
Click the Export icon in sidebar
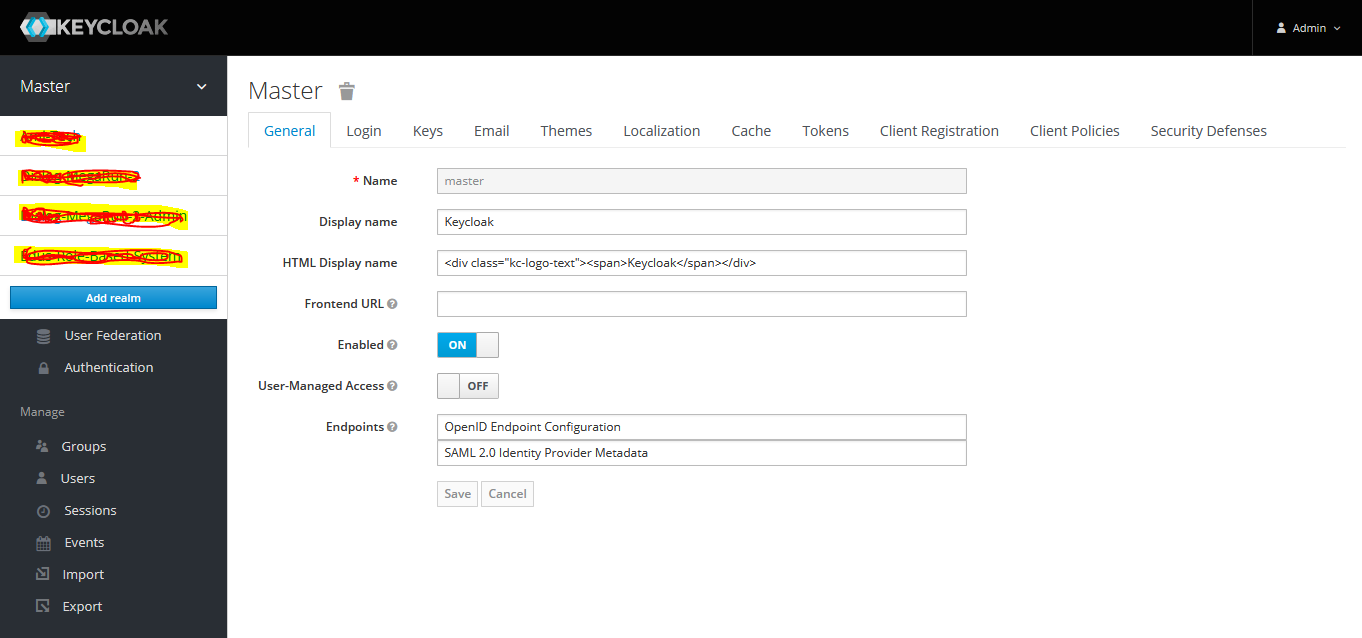pos(43,607)
